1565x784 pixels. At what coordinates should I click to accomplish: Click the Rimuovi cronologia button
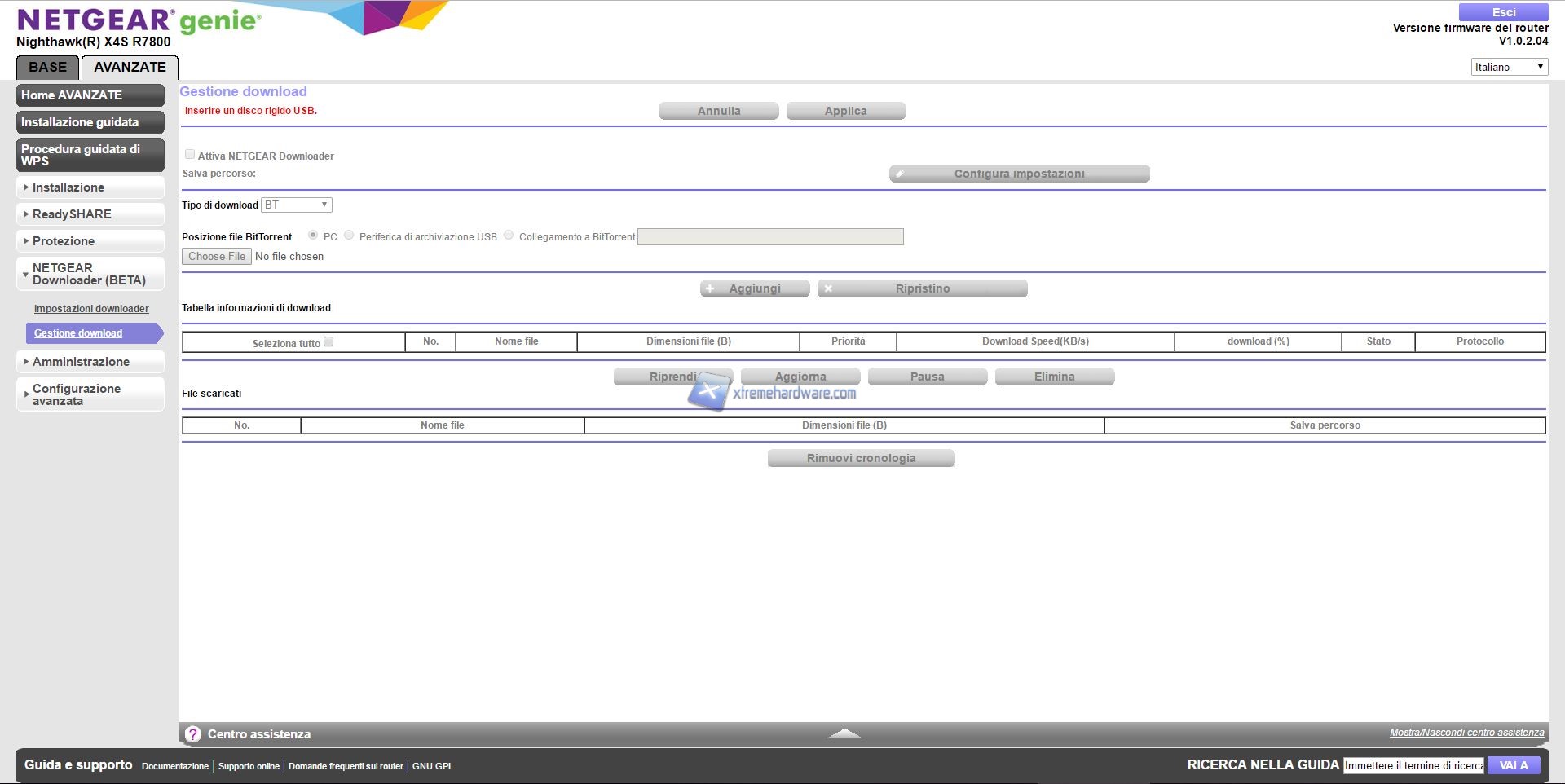[861, 458]
